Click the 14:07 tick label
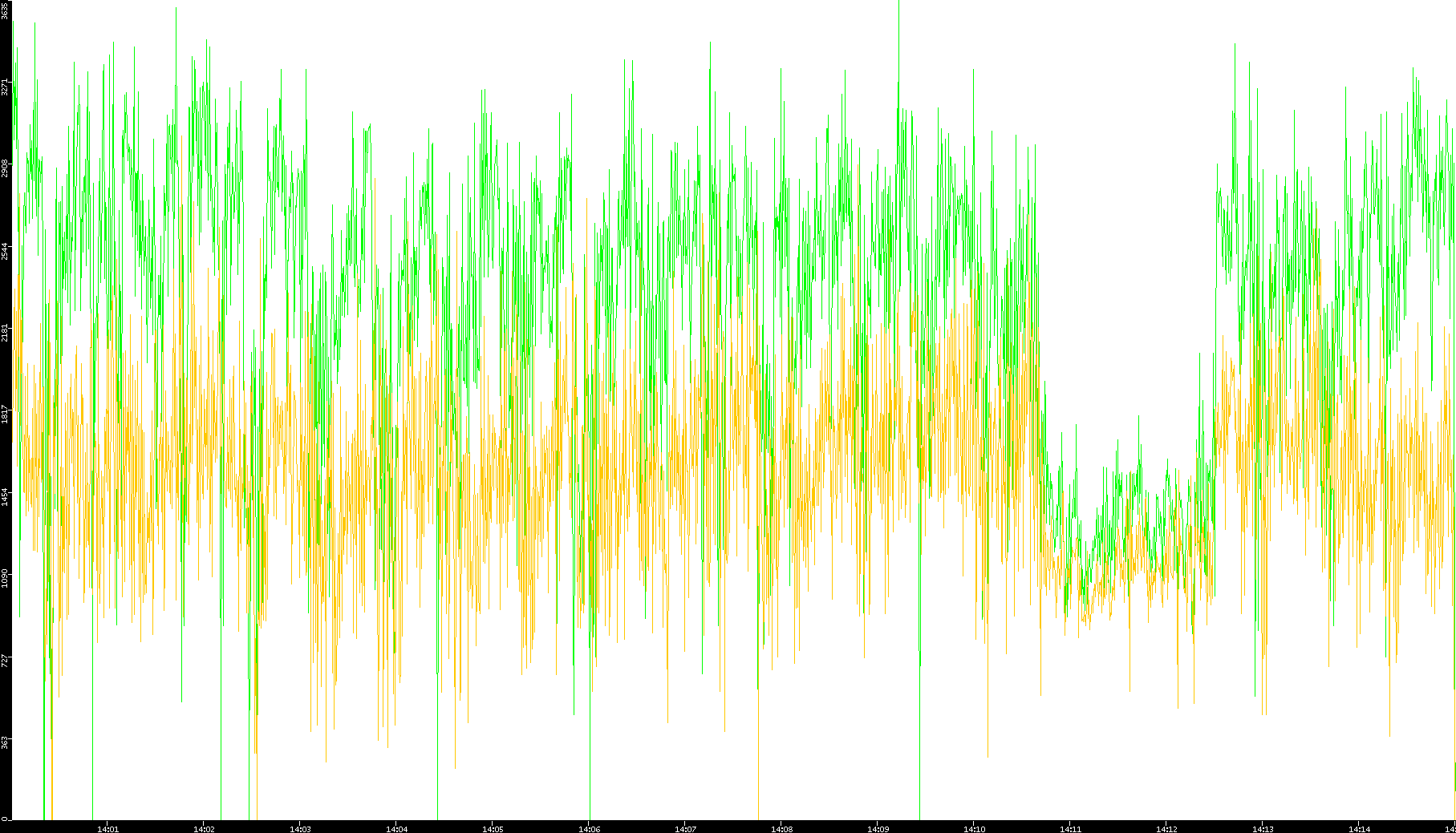 point(685,829)
